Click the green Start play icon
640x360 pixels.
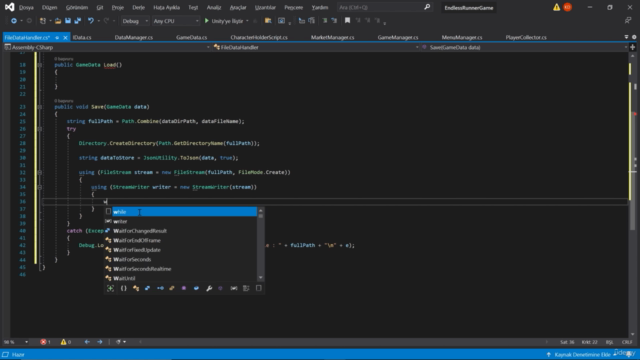(207, 21)
